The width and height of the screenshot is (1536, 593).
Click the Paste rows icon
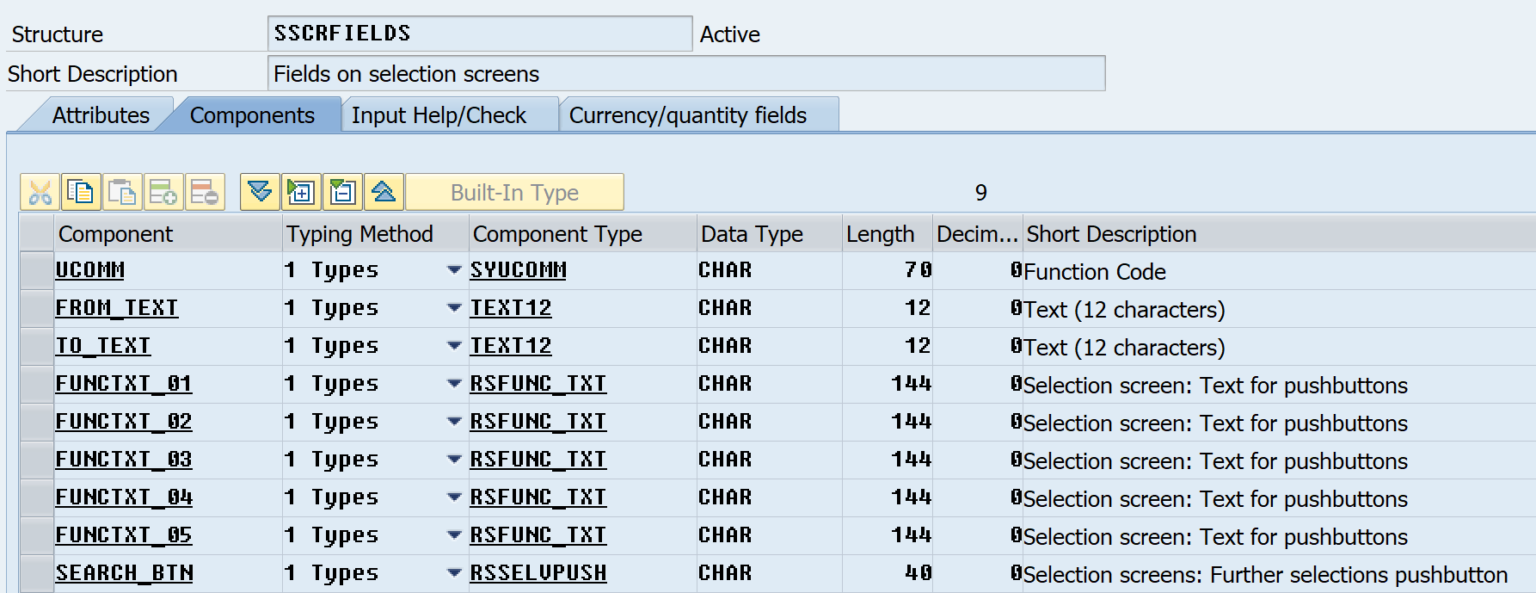(122, 191)
